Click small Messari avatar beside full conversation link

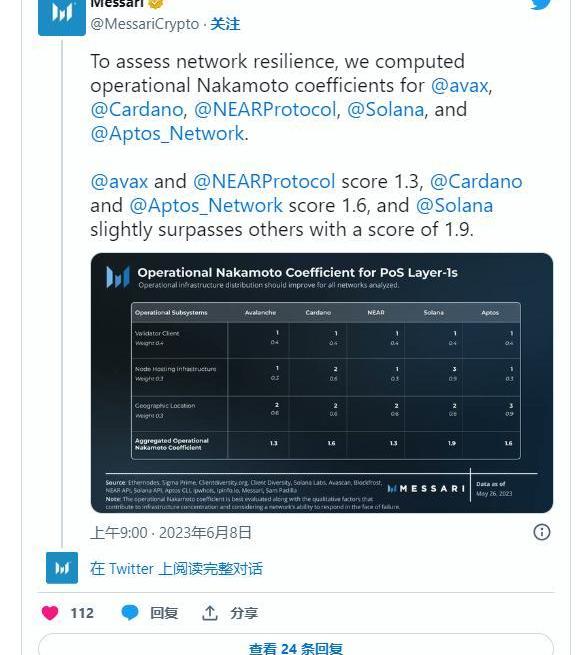(62, 568)
